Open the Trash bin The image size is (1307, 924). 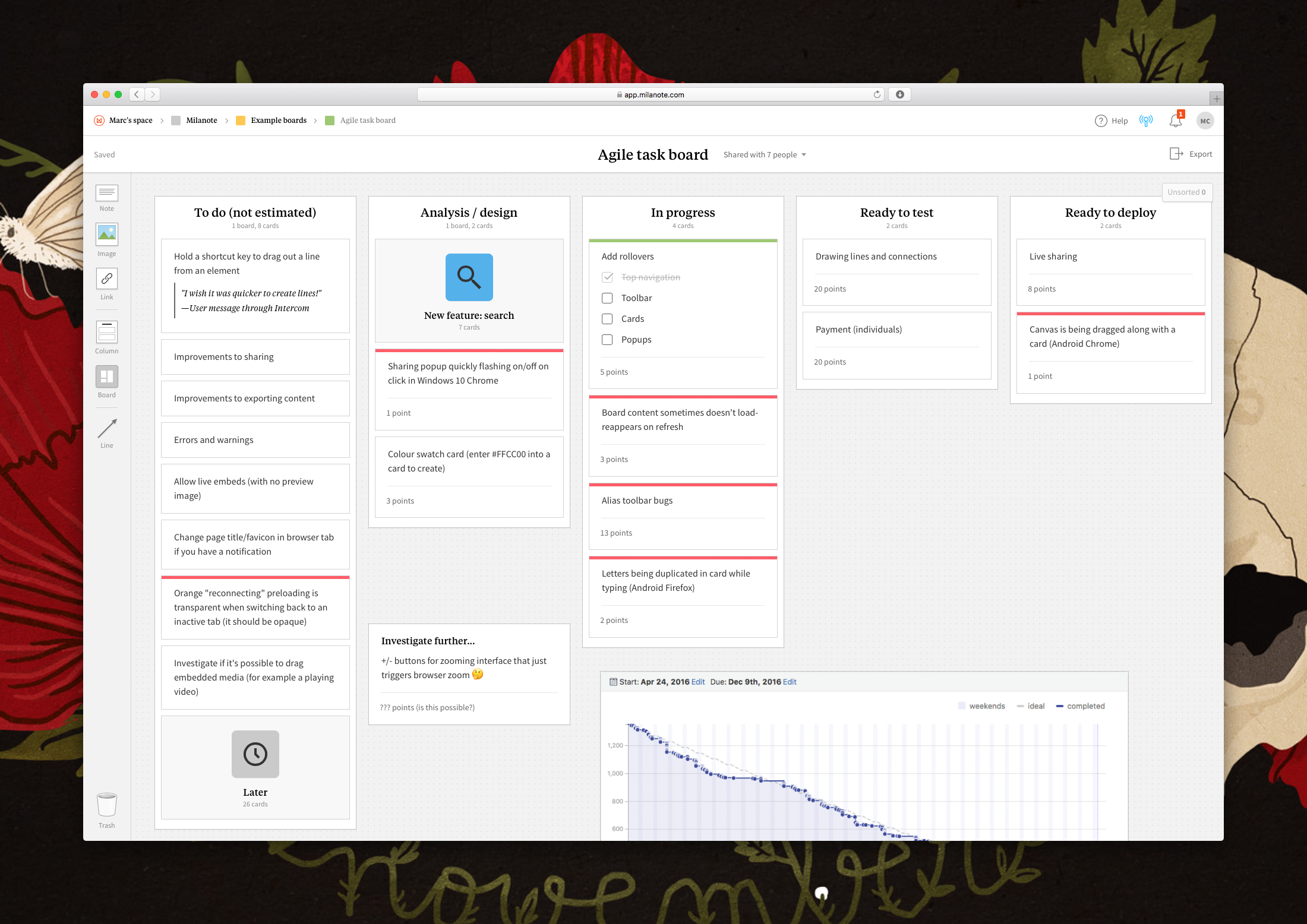(107, 805)
